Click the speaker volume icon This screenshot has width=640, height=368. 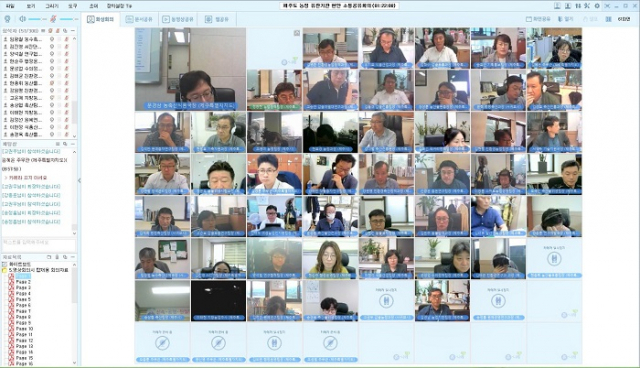pyautogui.click(x=23, y=19)
